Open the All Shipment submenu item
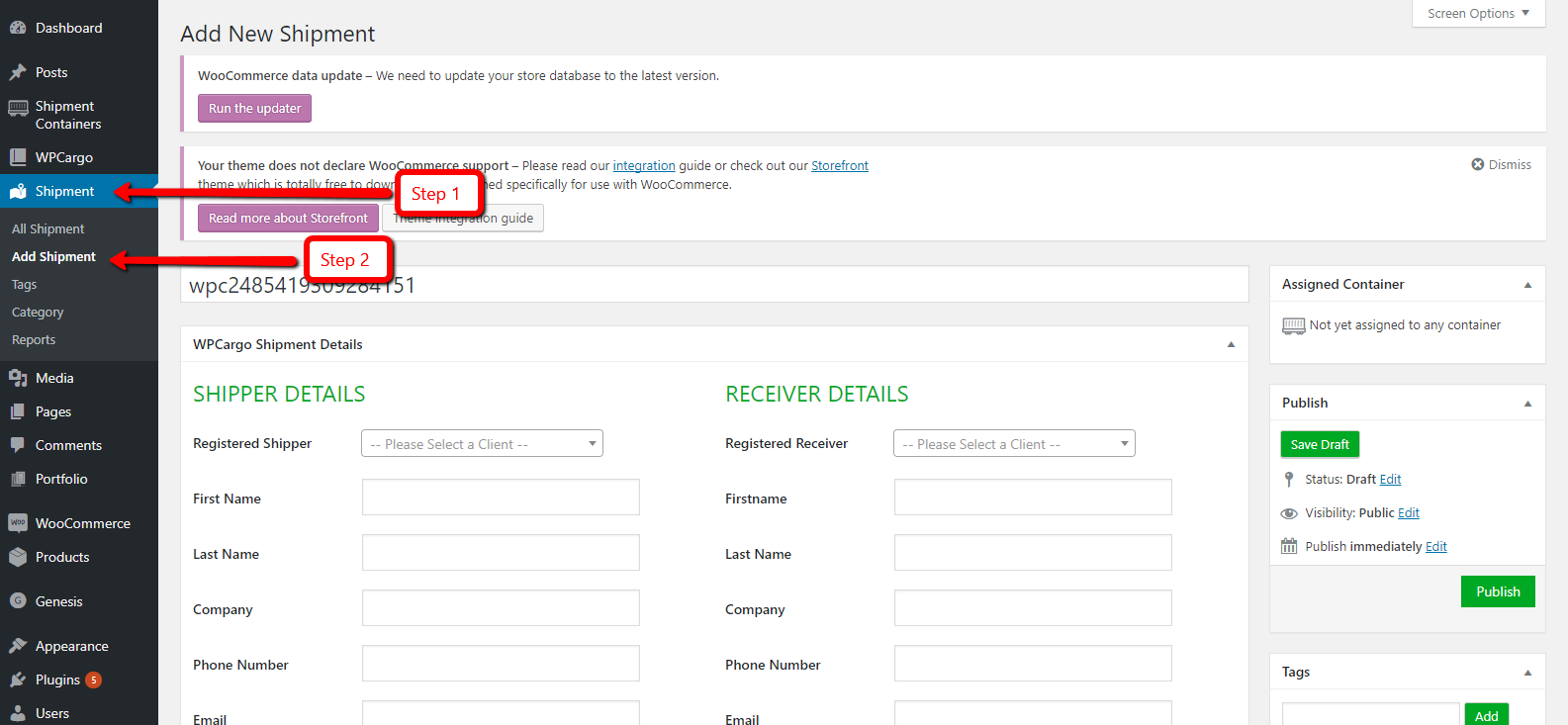The image size is (1568, 725). [x=47, y=228]
